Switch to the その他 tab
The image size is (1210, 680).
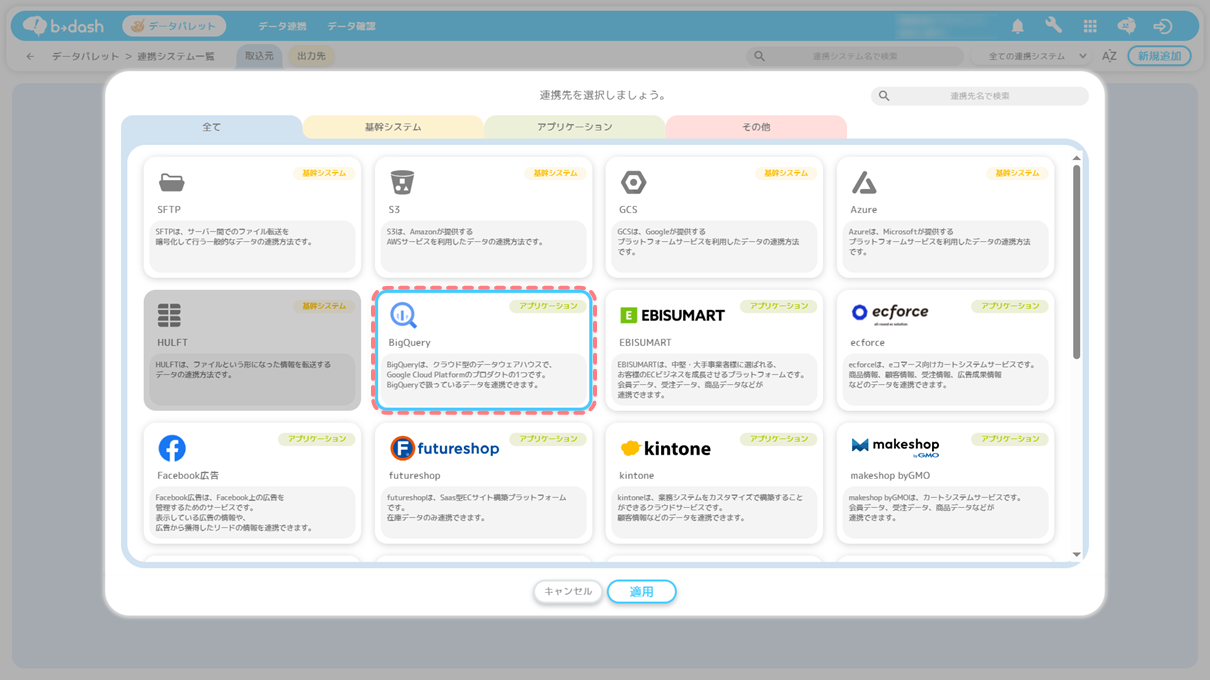[x=756, y=127]
